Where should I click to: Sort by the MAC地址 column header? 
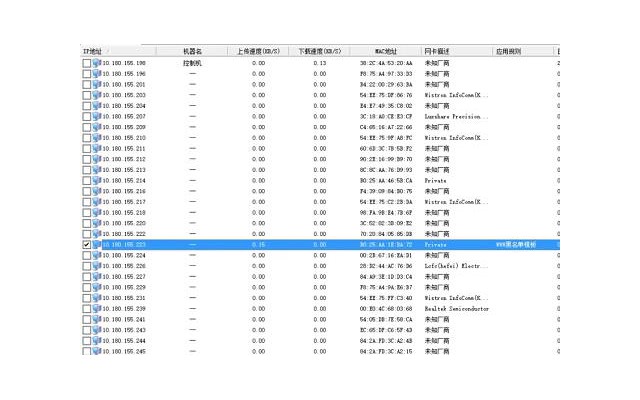[386, 51]
